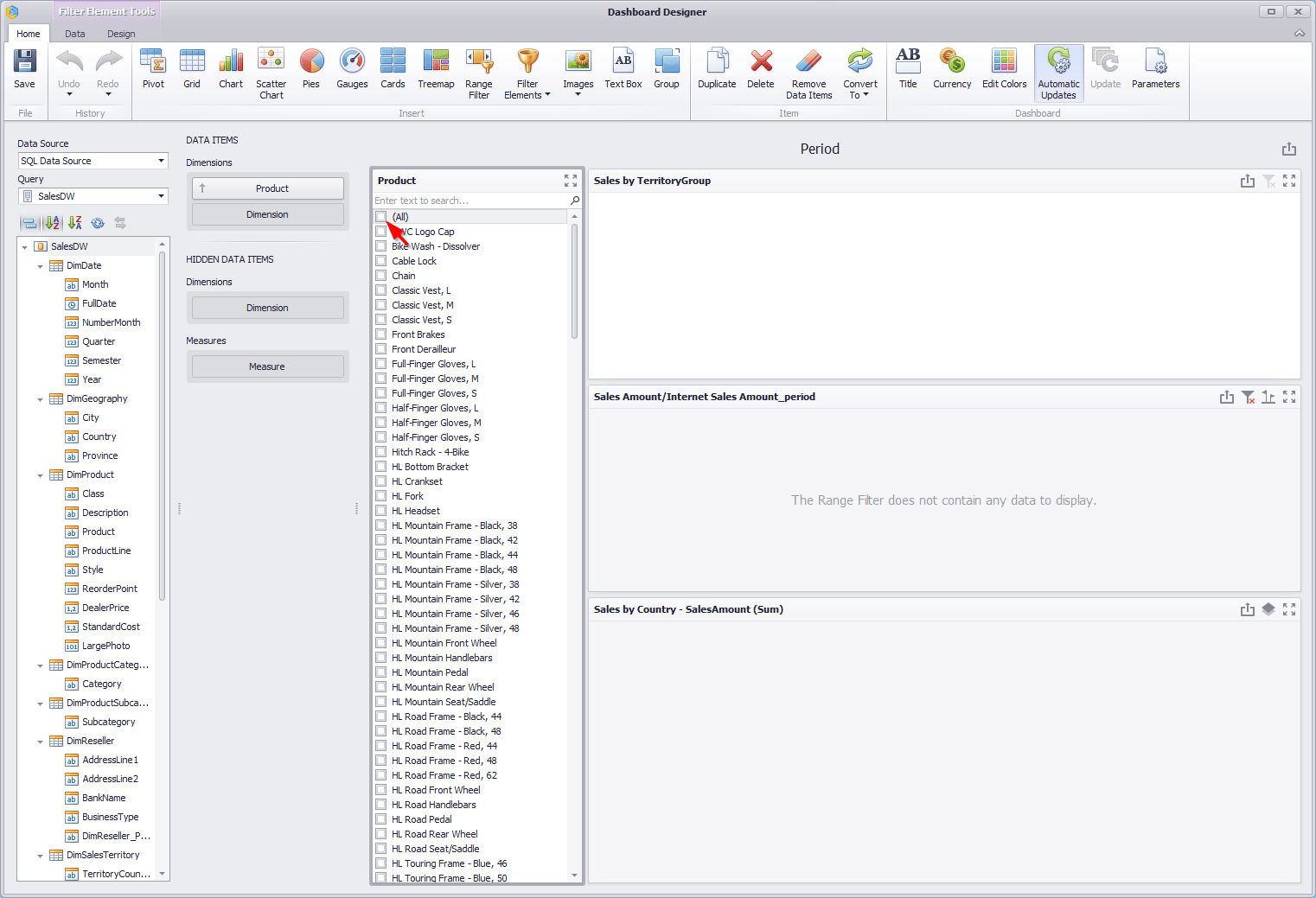The image size is (1316, 898).
Task: Check the (All) box in Product filter
Action: [381, 217]
